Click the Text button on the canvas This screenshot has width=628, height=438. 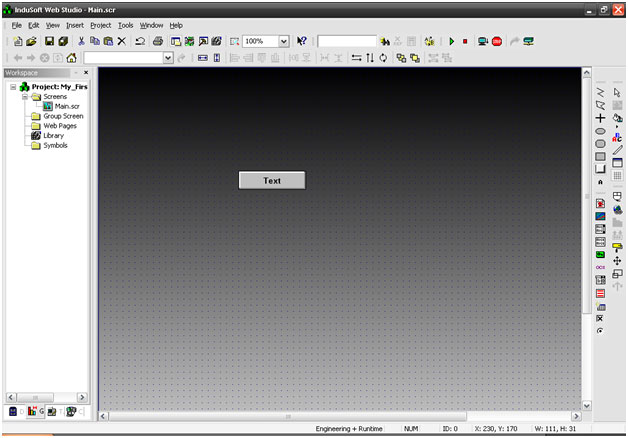pyautogui.click(x=272, y=181)
